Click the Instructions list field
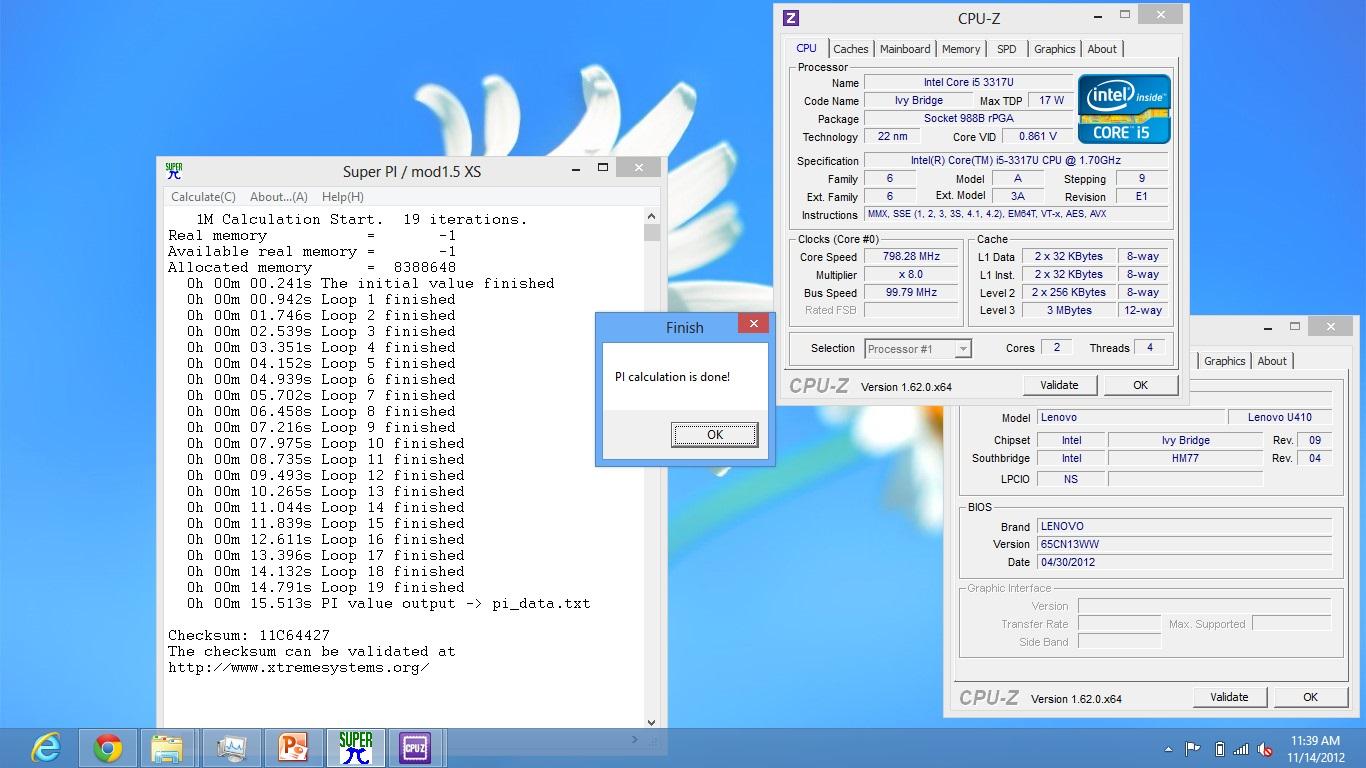This screenshot has height=768, width=1366. [x=1016, y=214]
